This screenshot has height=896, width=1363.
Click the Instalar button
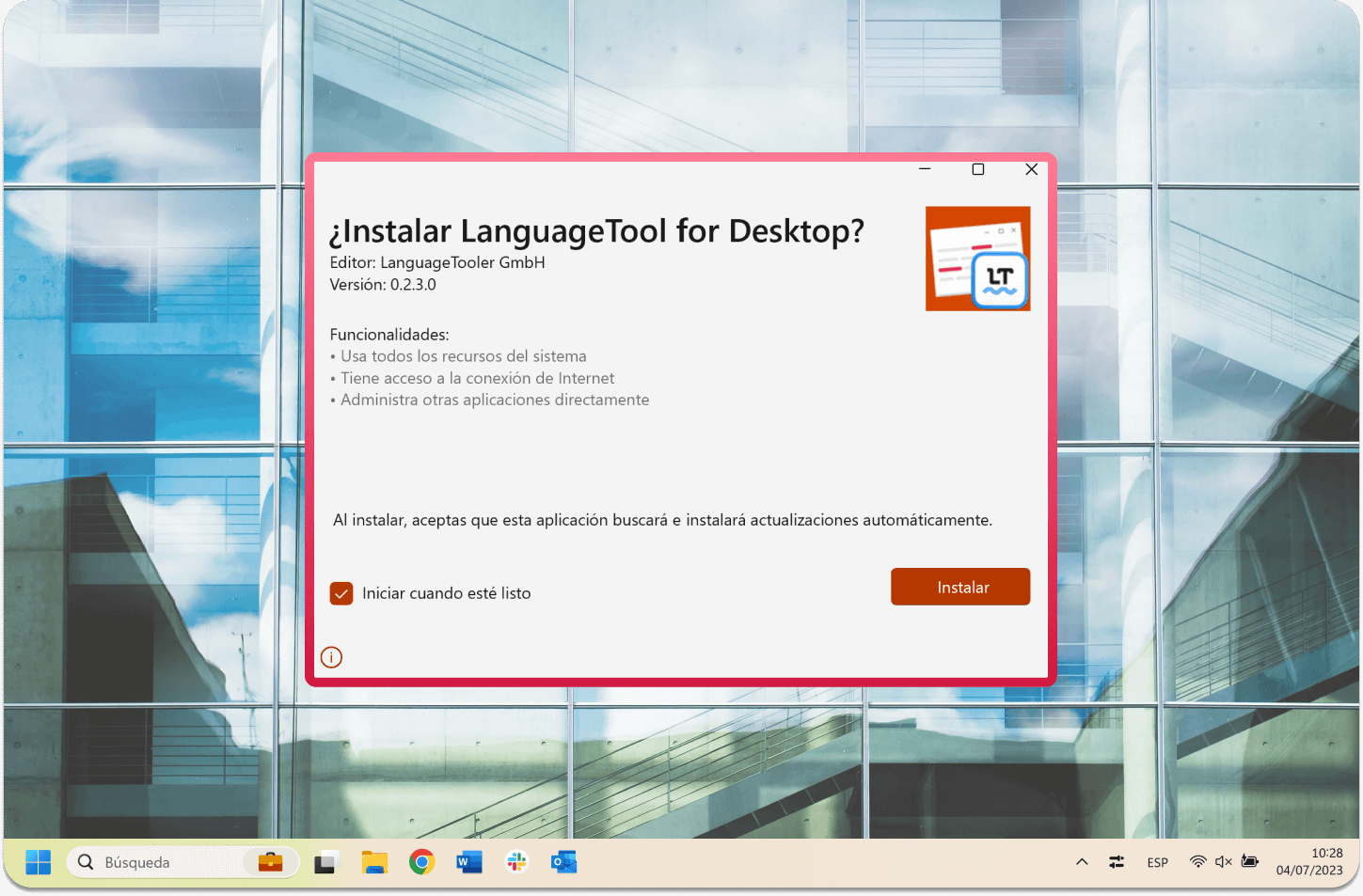(960, 587)
